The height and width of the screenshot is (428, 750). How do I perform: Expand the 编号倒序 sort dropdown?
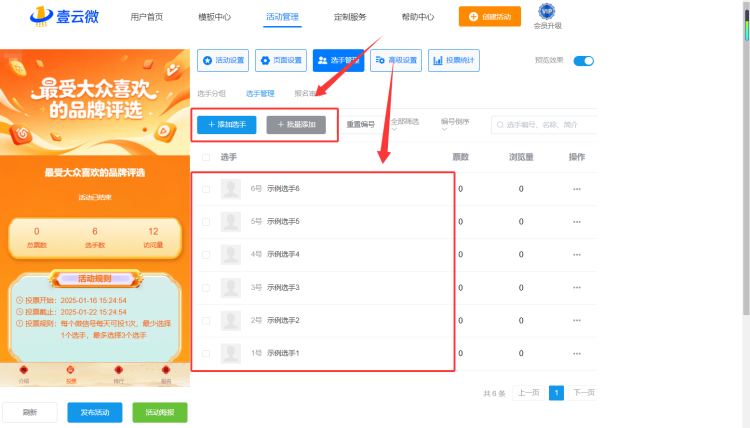click(x=455, y=124)
